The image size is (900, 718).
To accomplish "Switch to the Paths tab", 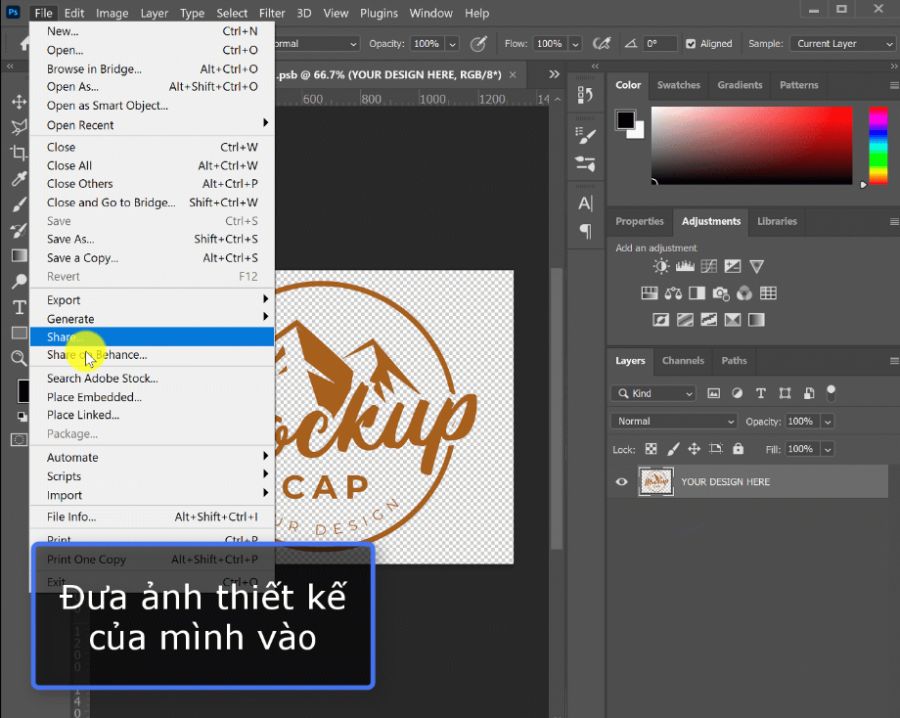I will 734,360.
